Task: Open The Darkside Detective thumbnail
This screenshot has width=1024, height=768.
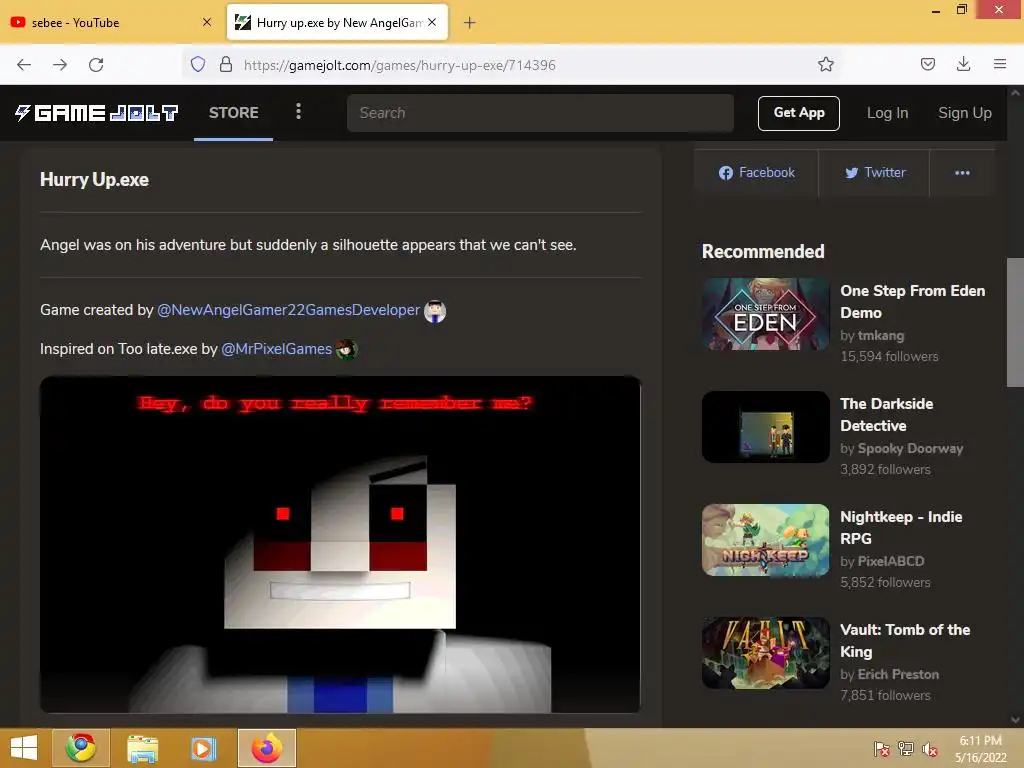Action: click(765, 427)
